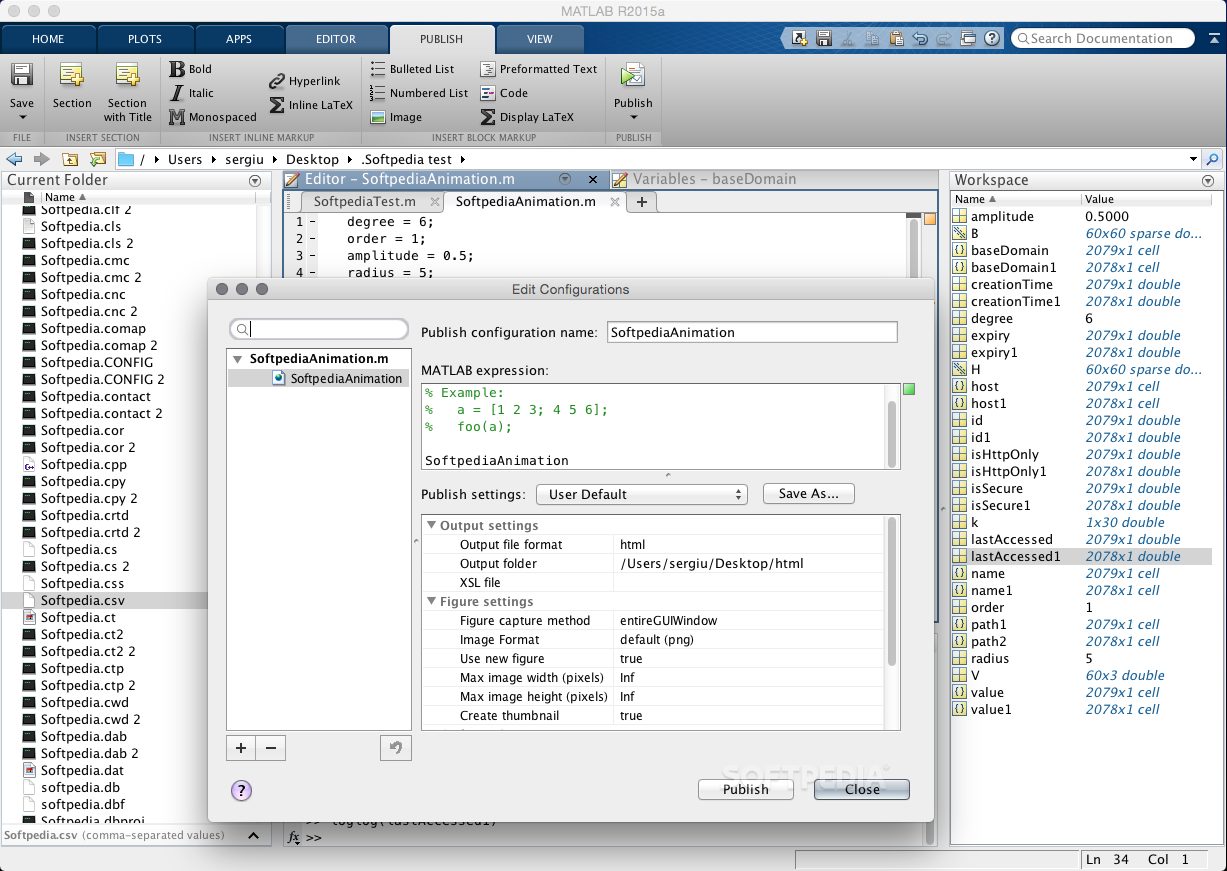The image size is (1227, 871).
Task: Collapse the Figure settings group
Action: 432,601
